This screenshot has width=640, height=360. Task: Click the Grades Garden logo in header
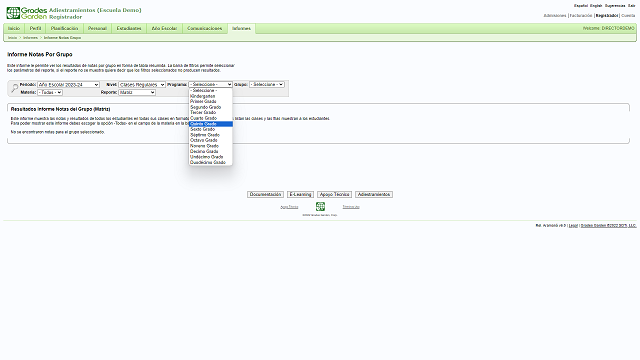click(27, 13)
